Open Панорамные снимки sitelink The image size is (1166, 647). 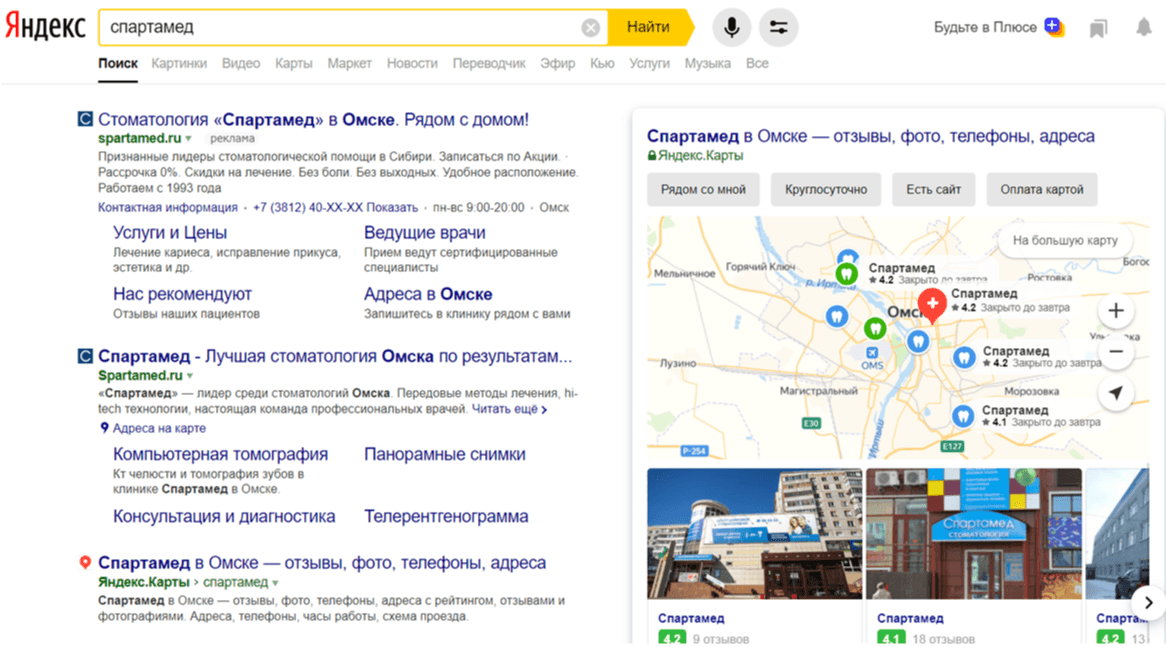point(445,454)
